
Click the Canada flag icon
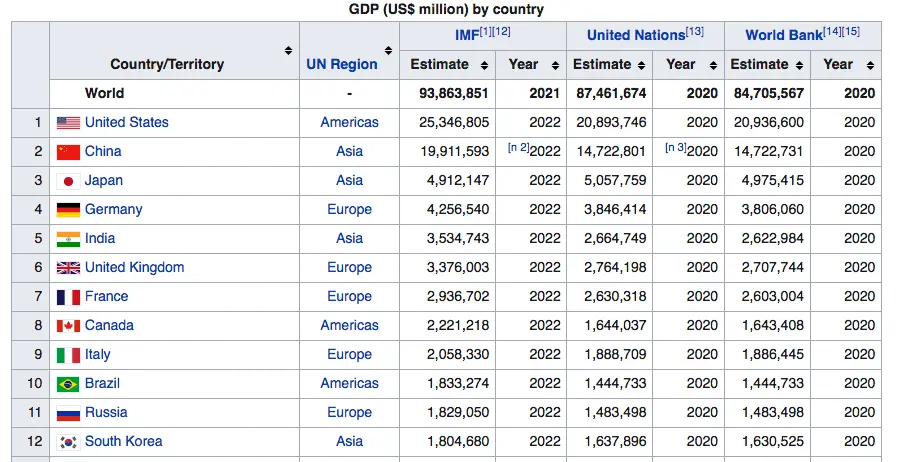point(68,326)
